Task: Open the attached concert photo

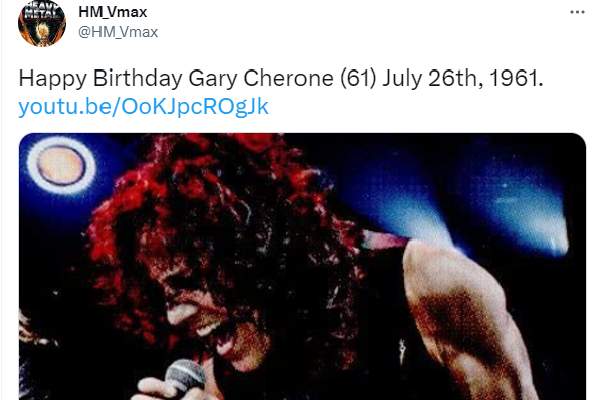Action: coord(302,266)
